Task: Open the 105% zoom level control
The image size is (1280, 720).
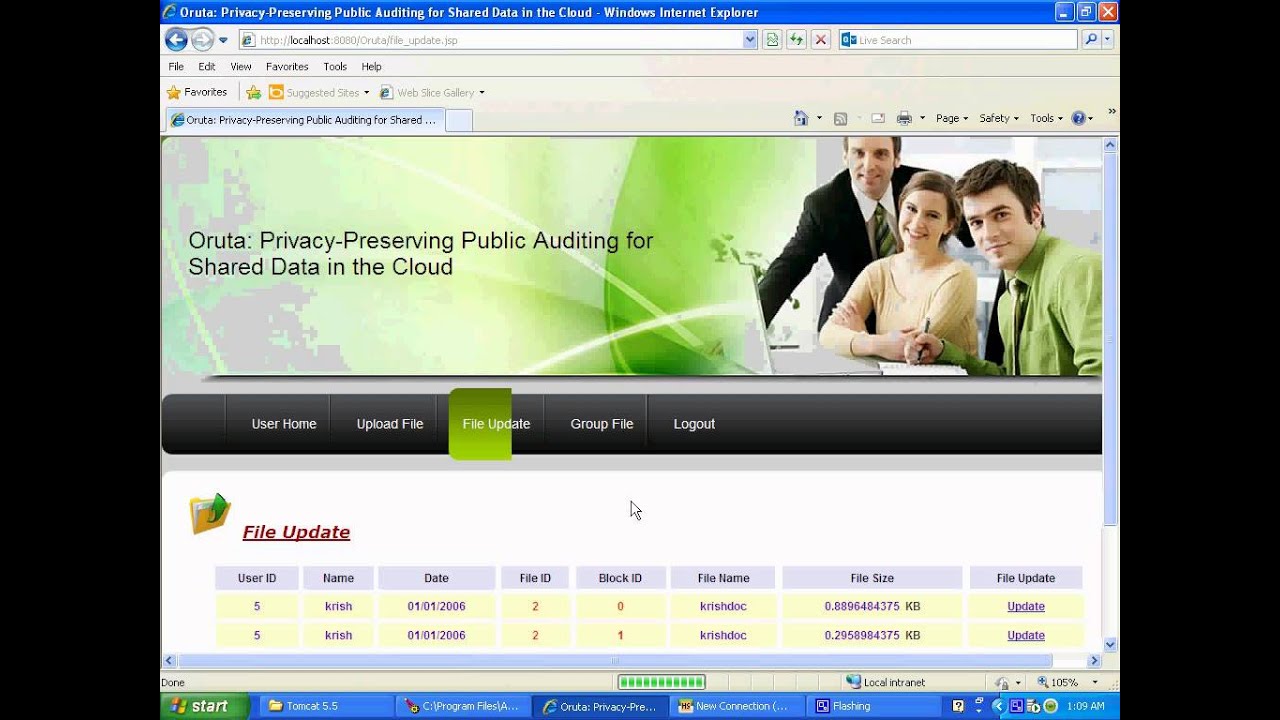Action: tap(1067, 682)
